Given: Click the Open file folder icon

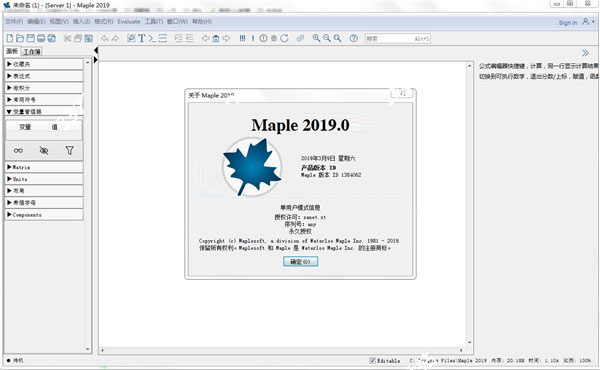Looking at the screenshot, I should click(x=20, y=38).
